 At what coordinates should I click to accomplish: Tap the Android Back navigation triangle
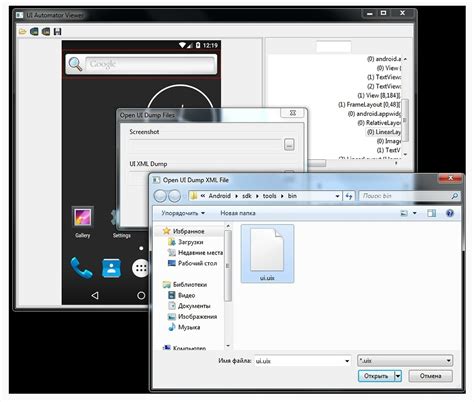(x=95, y=295)
